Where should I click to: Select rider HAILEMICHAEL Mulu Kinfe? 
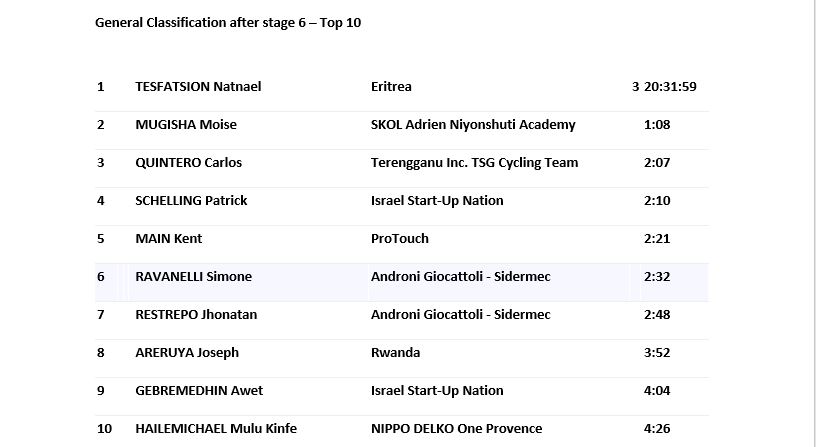coord(216,429)
